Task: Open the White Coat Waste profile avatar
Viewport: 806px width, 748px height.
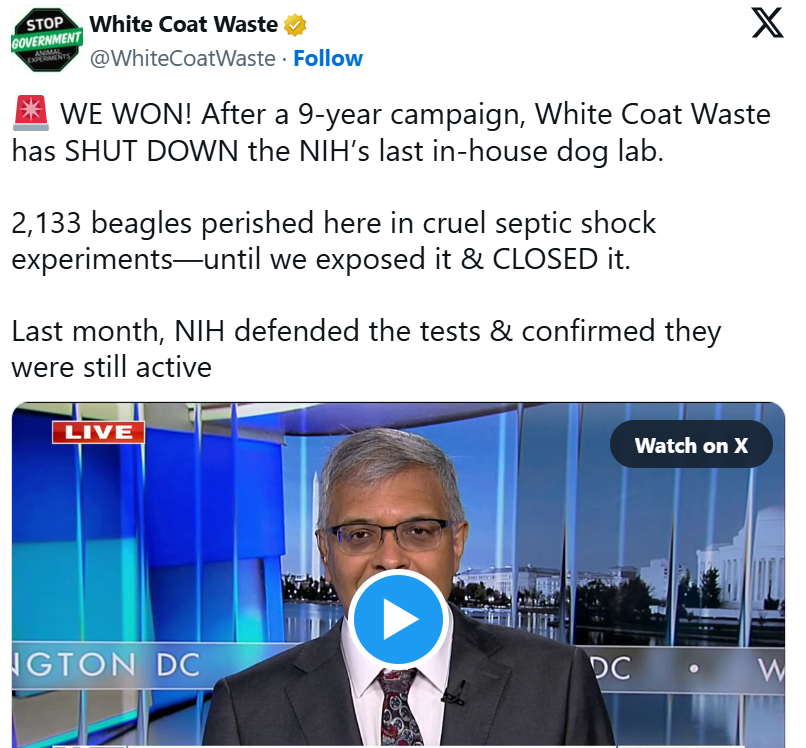Action: 47,41
